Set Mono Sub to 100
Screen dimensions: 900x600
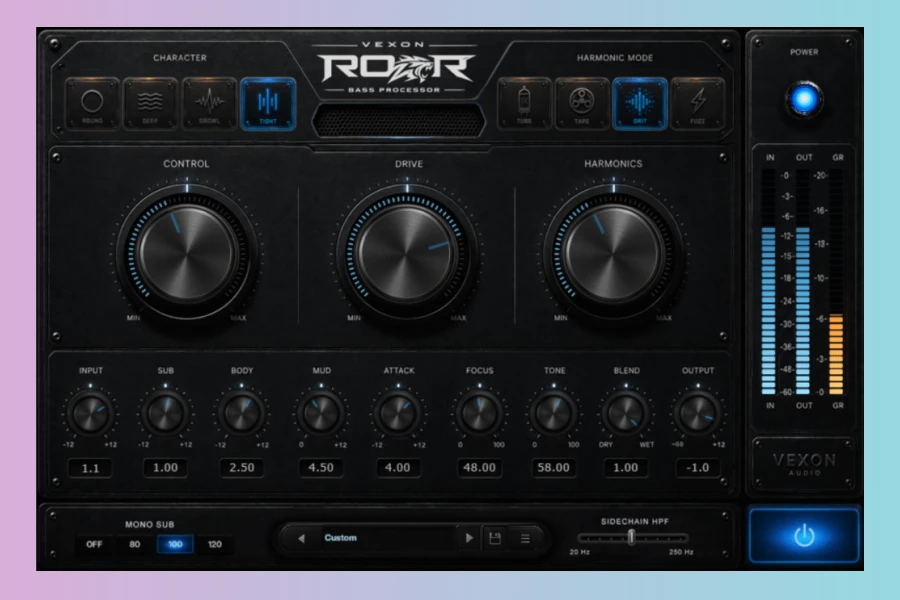pos(175,544)
